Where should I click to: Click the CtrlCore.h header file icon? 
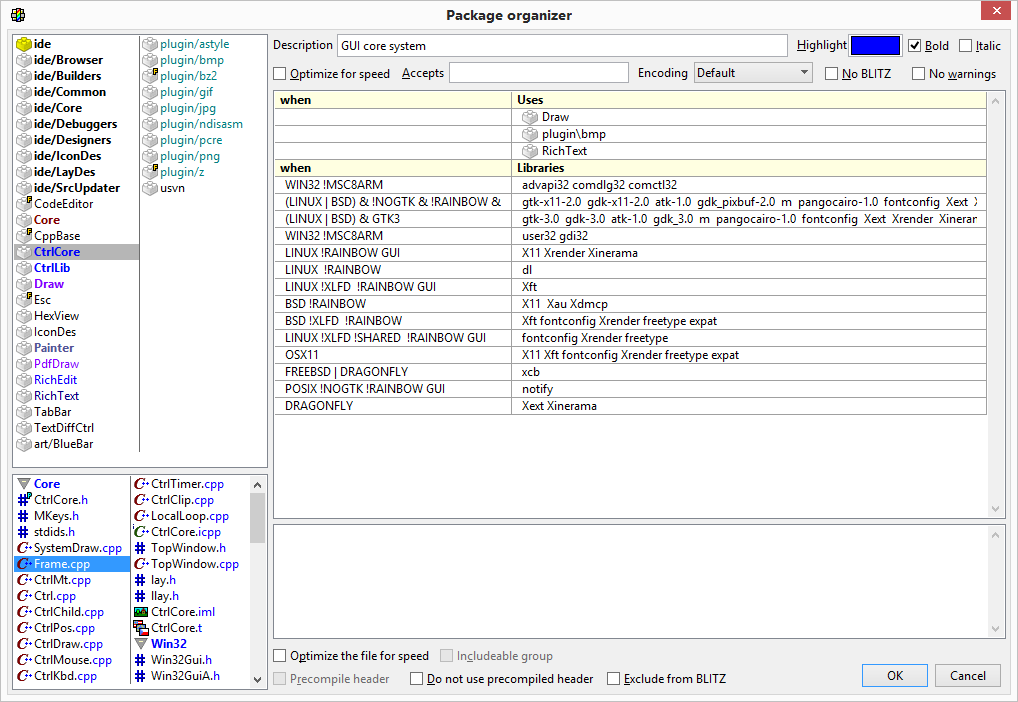click(24, 500)
